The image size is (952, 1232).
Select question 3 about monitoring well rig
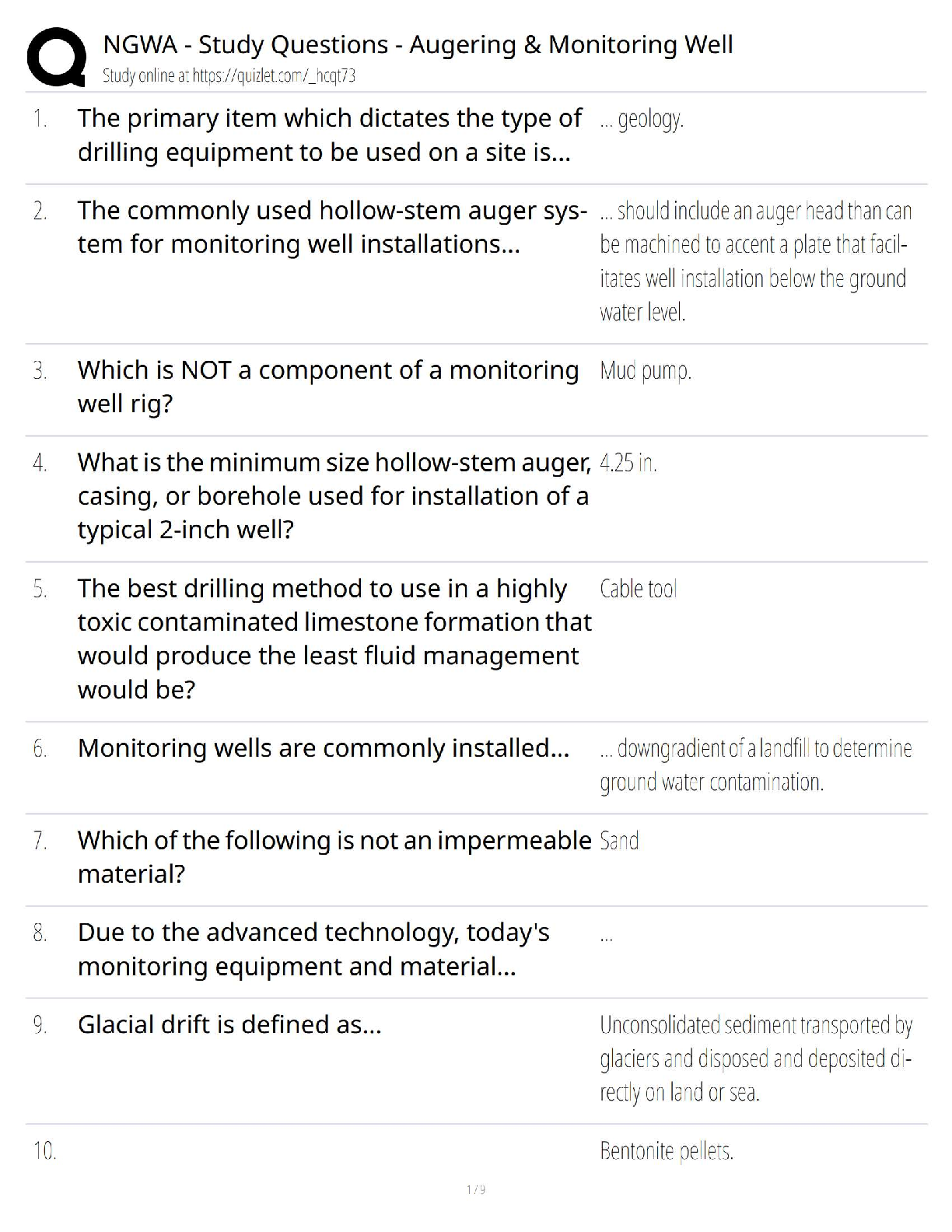click(327, 387)
